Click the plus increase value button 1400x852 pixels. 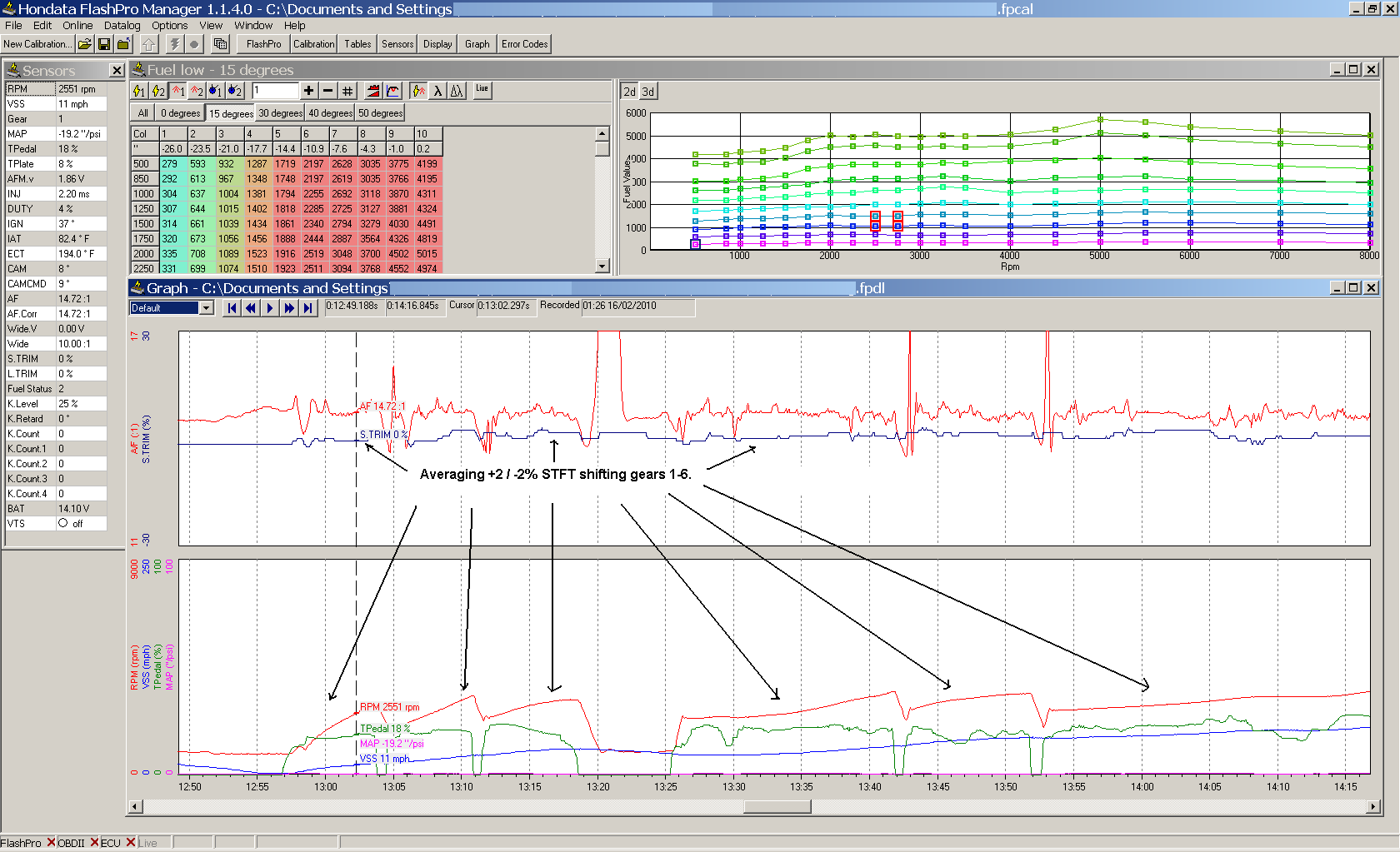[309, 91]
